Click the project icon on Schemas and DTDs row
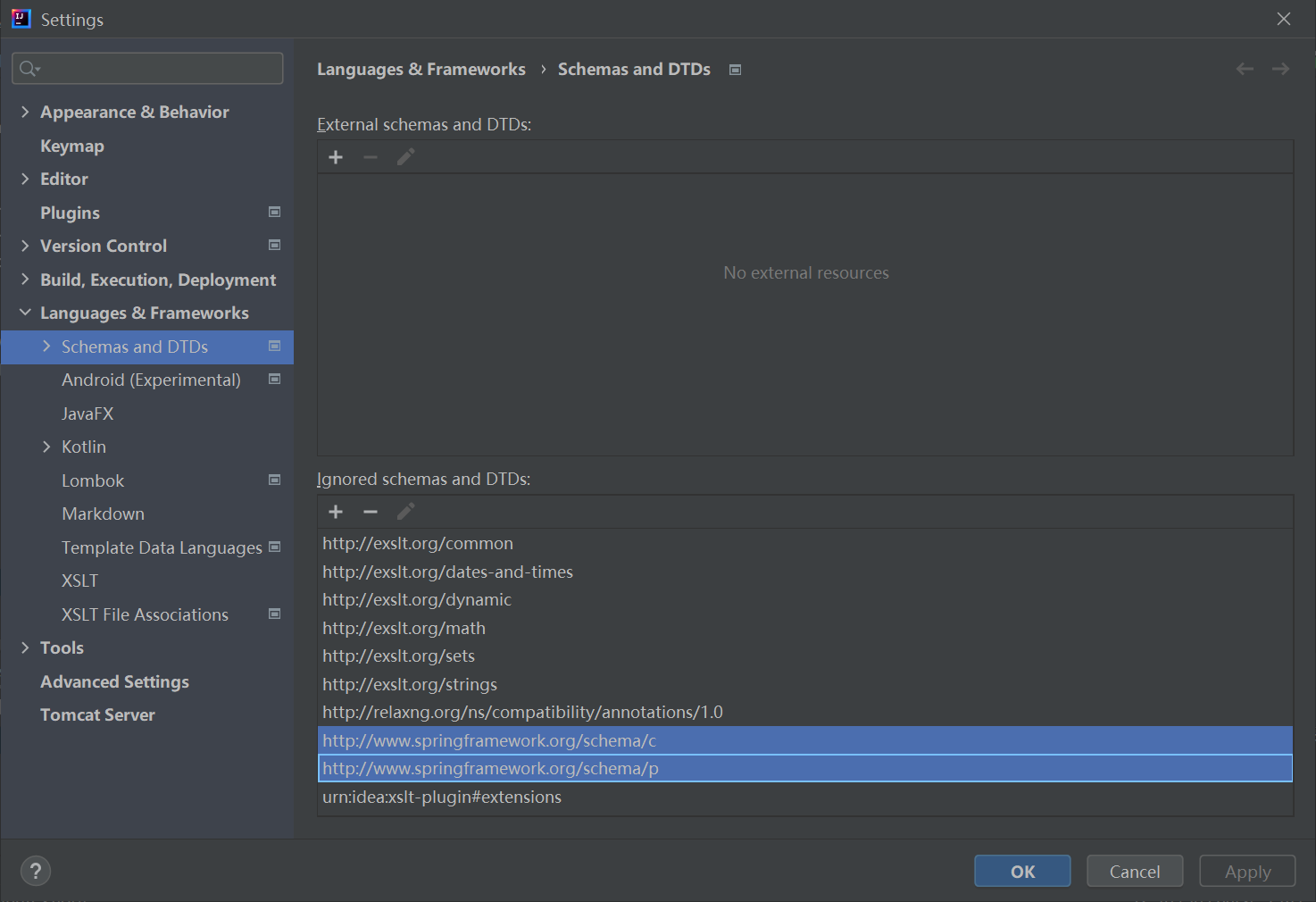 coord(275,346)
